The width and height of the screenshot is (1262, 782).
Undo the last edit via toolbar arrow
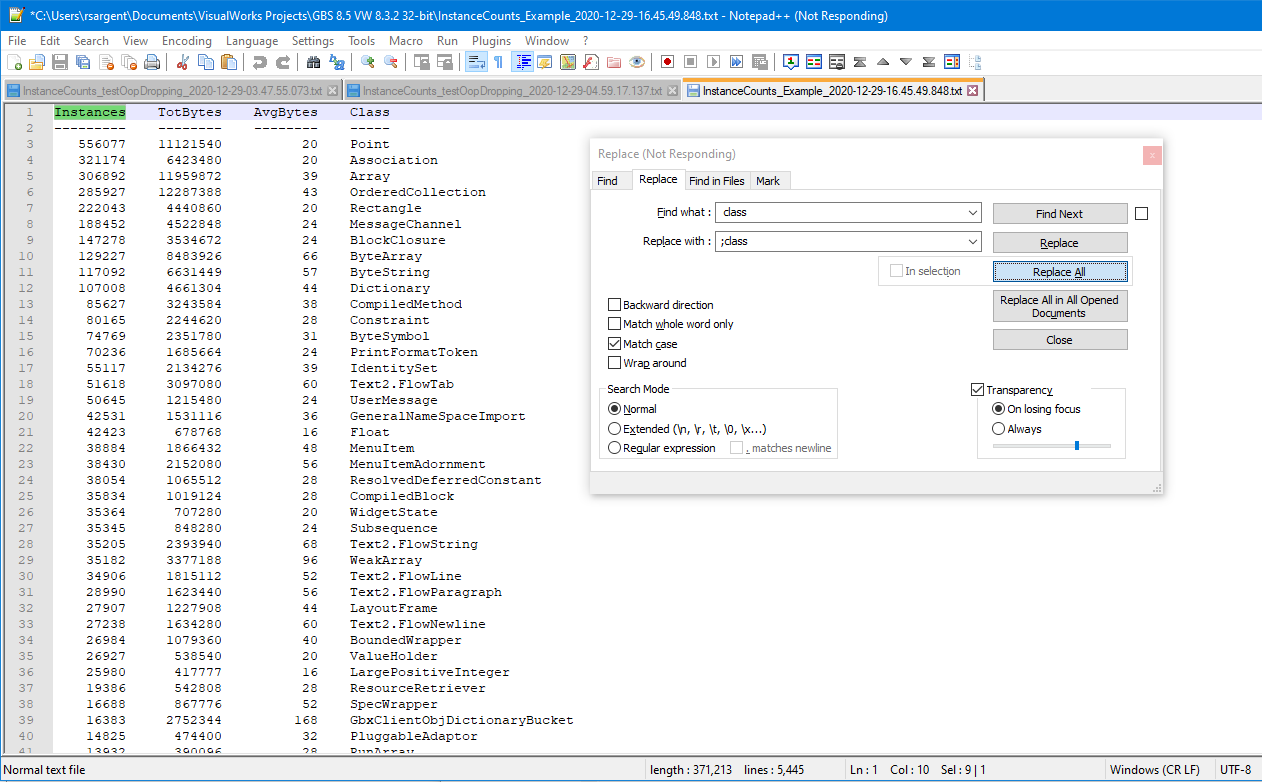click(x=258, y=61)
